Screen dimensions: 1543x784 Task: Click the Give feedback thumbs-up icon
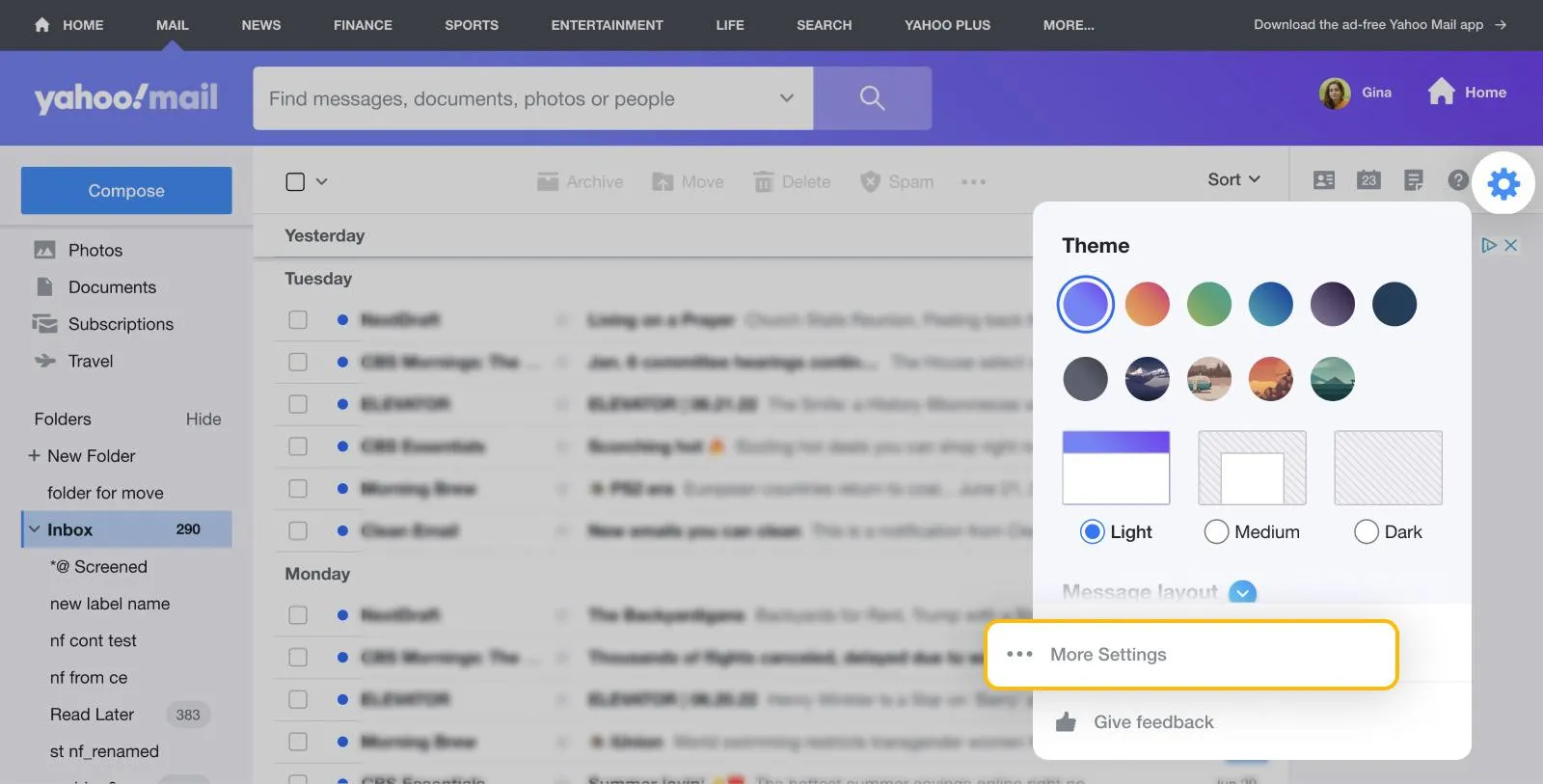pyautogui.click(x=1066, y=721)
